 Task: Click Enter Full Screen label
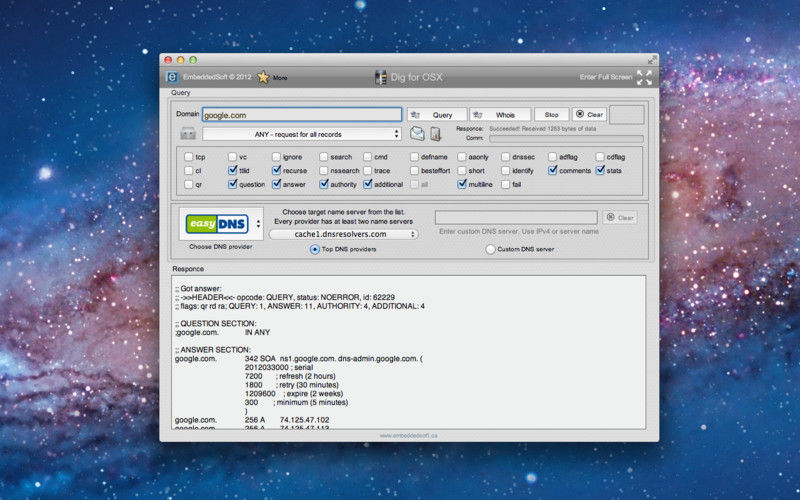pyautogui.click(x=606, y=77)
